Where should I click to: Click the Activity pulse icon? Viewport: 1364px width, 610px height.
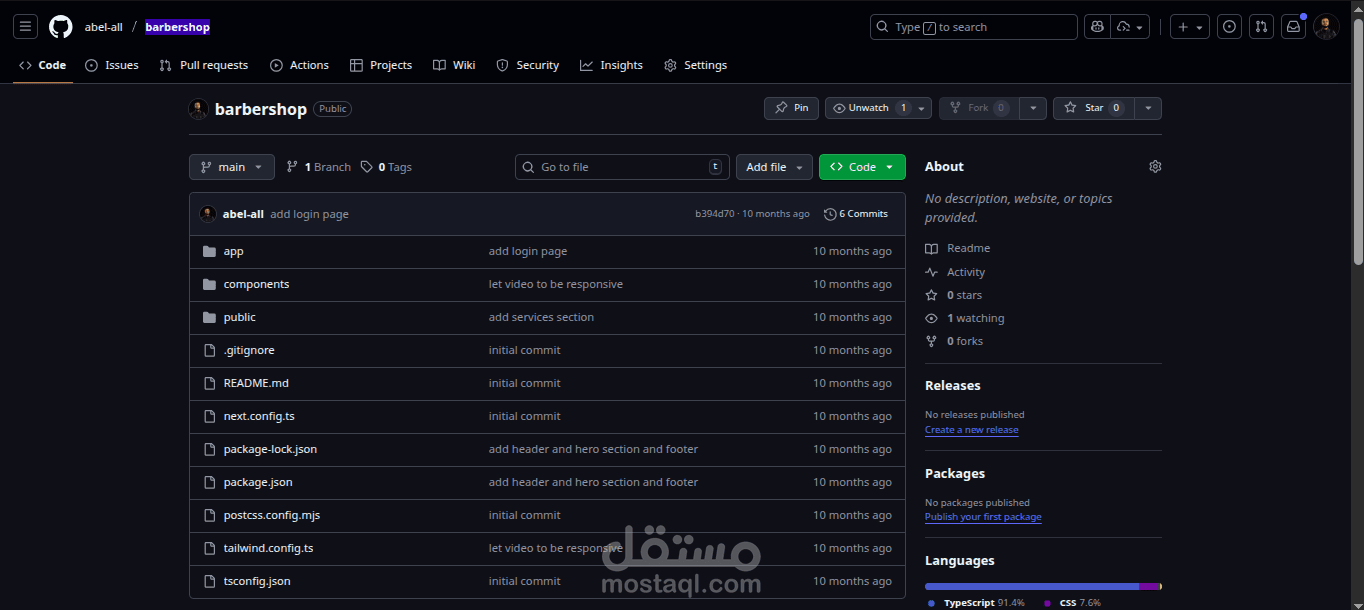(x=931, y=273)
